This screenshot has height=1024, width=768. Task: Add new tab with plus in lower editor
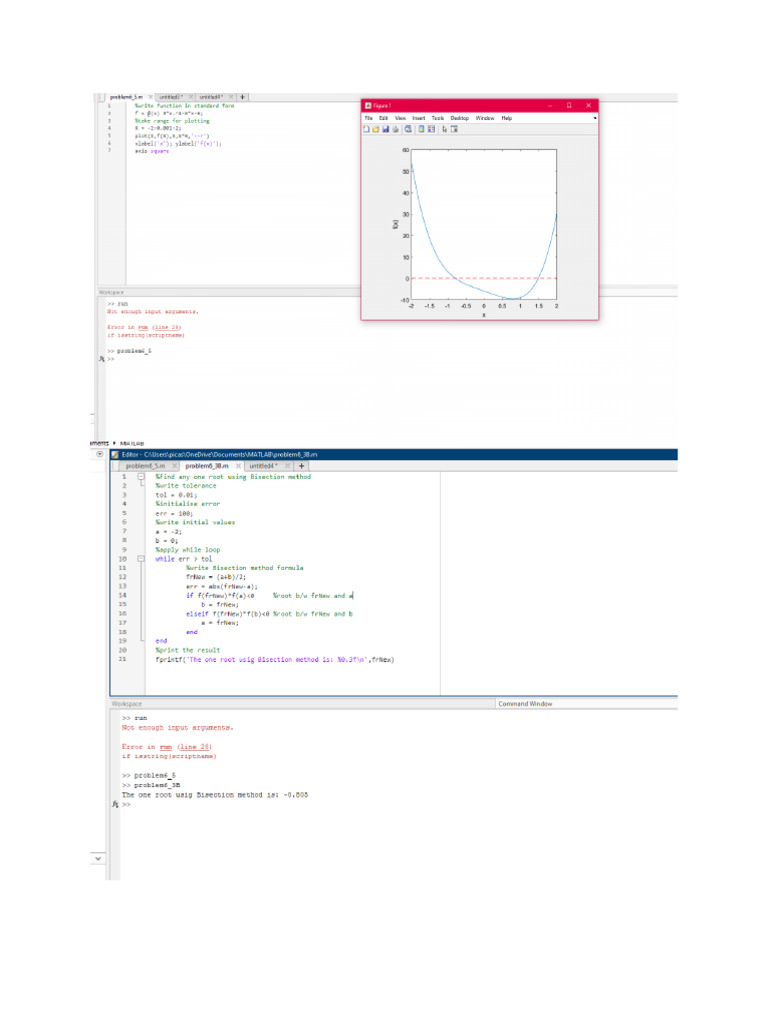pos(302,466)
